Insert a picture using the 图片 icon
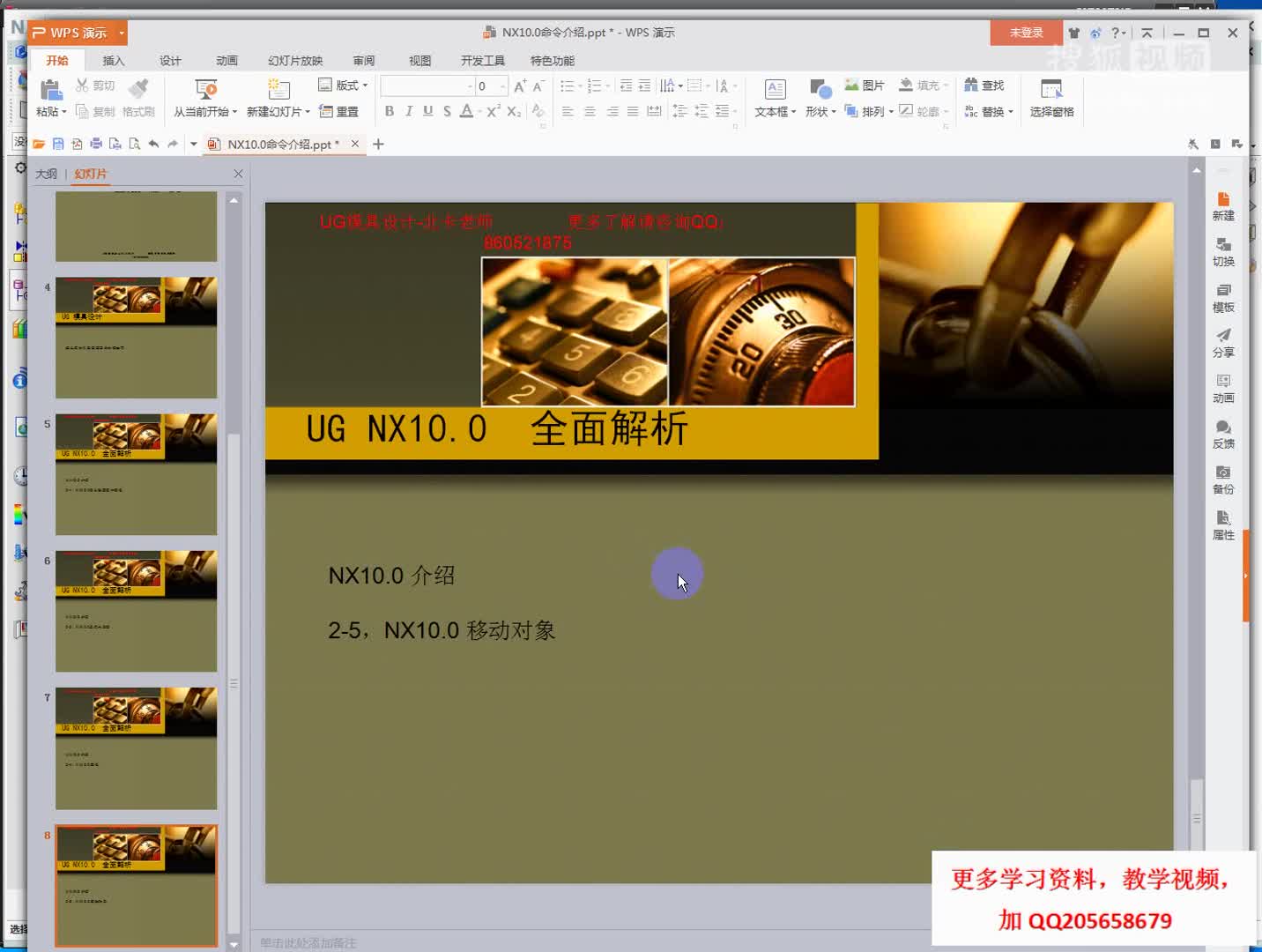This screenshot has width=1262, height=952. coord(862,85)
